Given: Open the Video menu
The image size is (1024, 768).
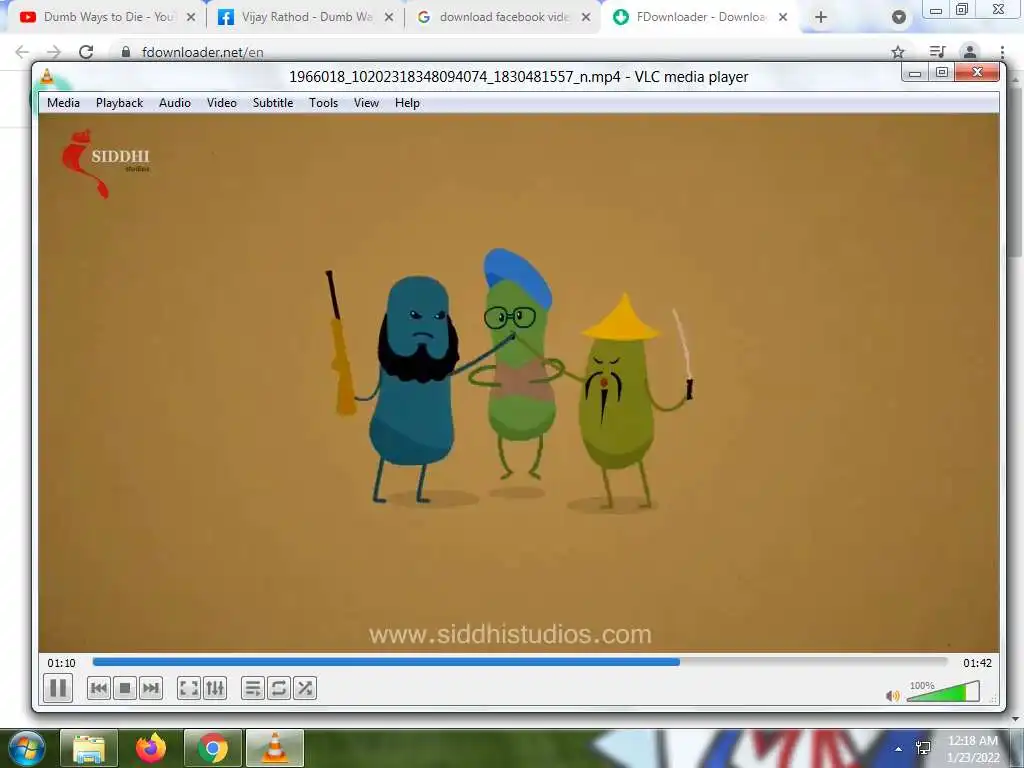Looking at the screenshot, I should [221, 103].
